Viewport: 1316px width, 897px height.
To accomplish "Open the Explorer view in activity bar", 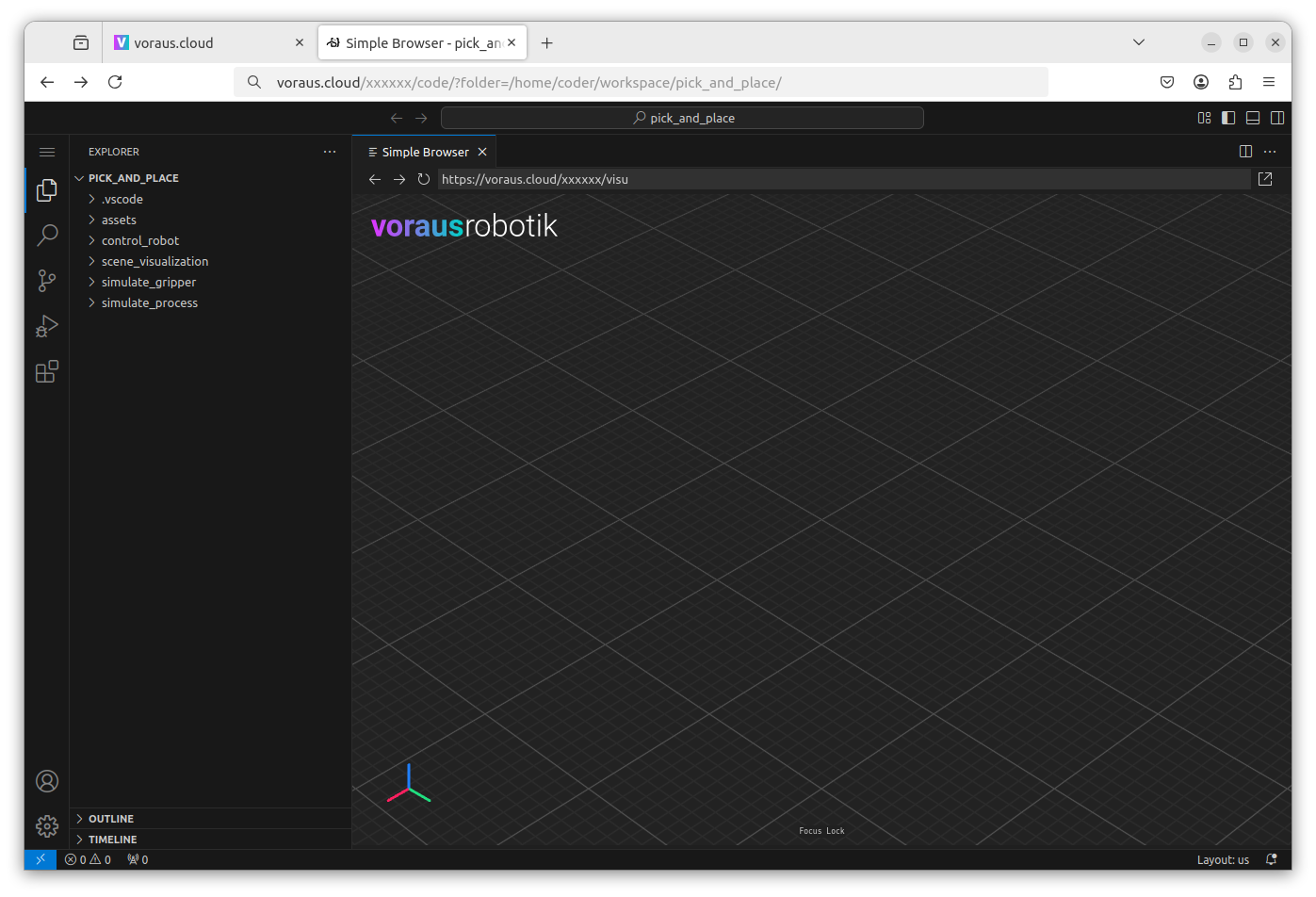I will [x=47, y=189].
